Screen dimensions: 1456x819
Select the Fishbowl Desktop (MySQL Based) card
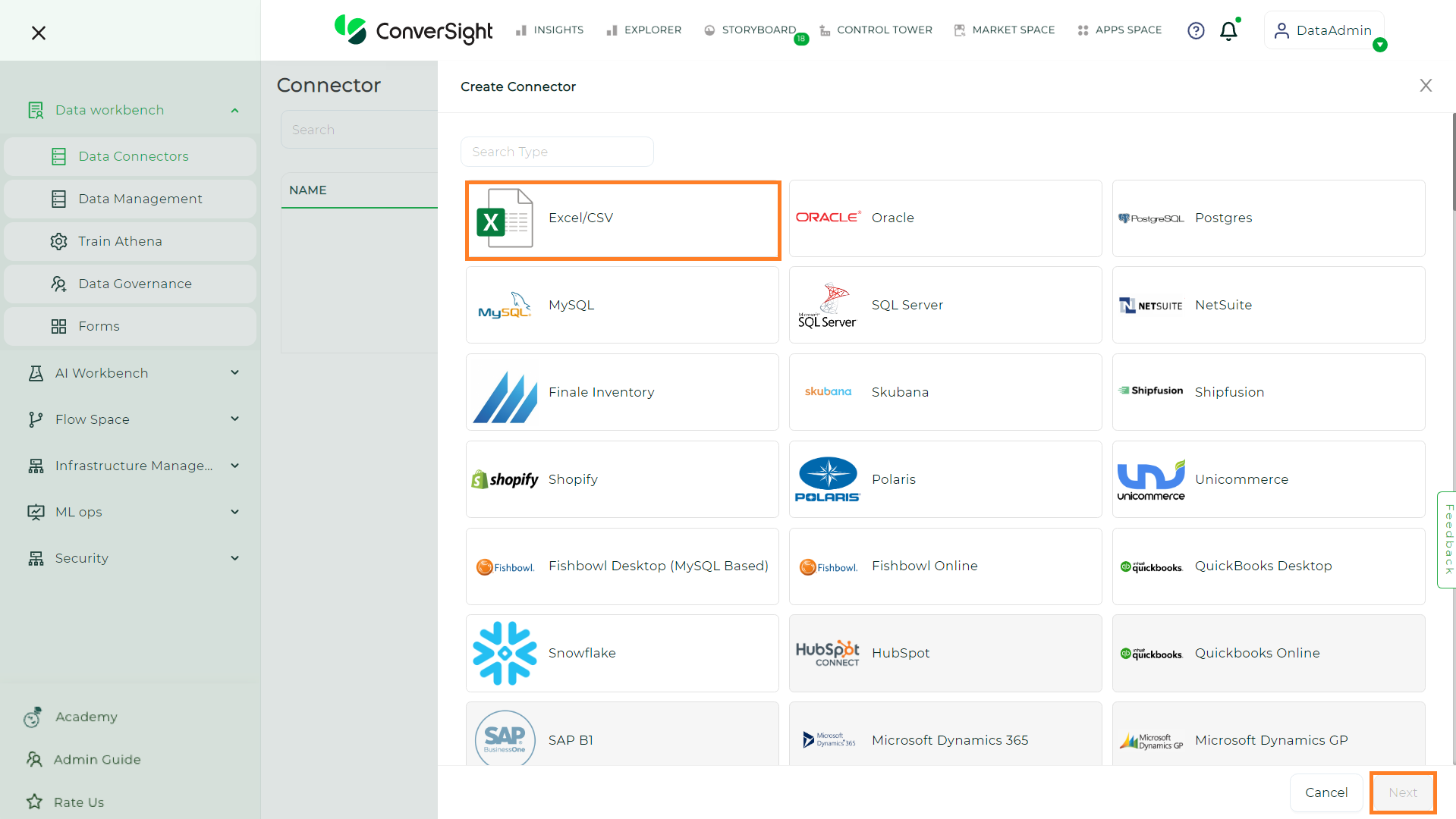pos(622,566)
